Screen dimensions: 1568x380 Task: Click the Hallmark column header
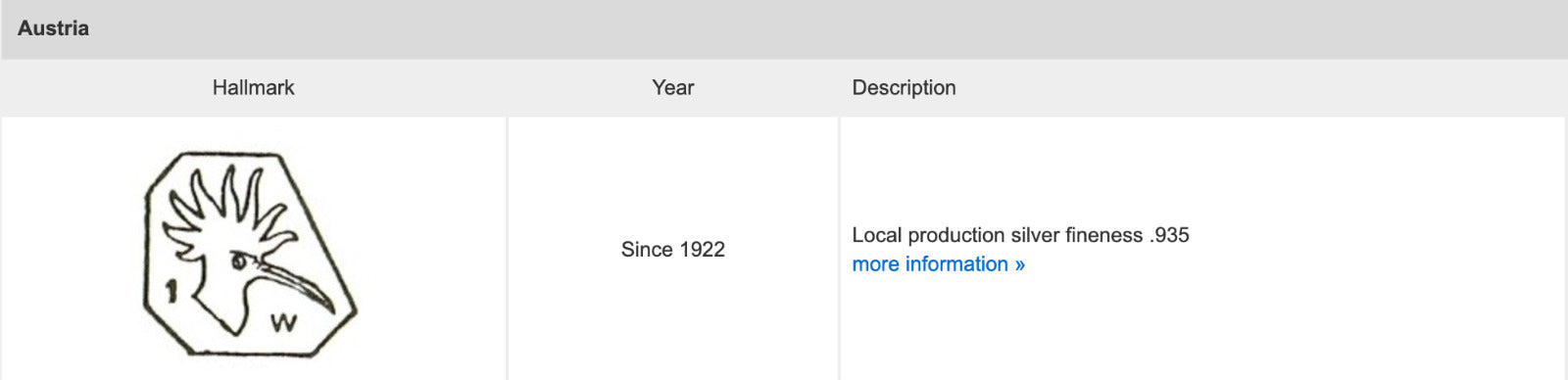[x=253, y=88]
